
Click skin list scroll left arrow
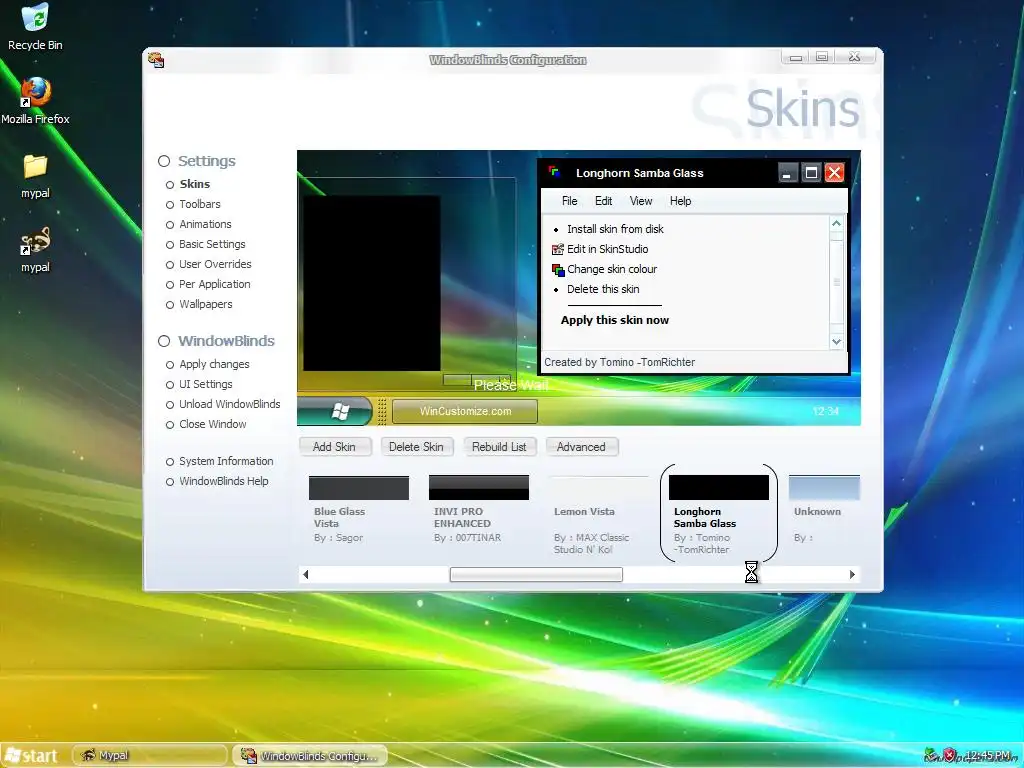tap(306, 575)
